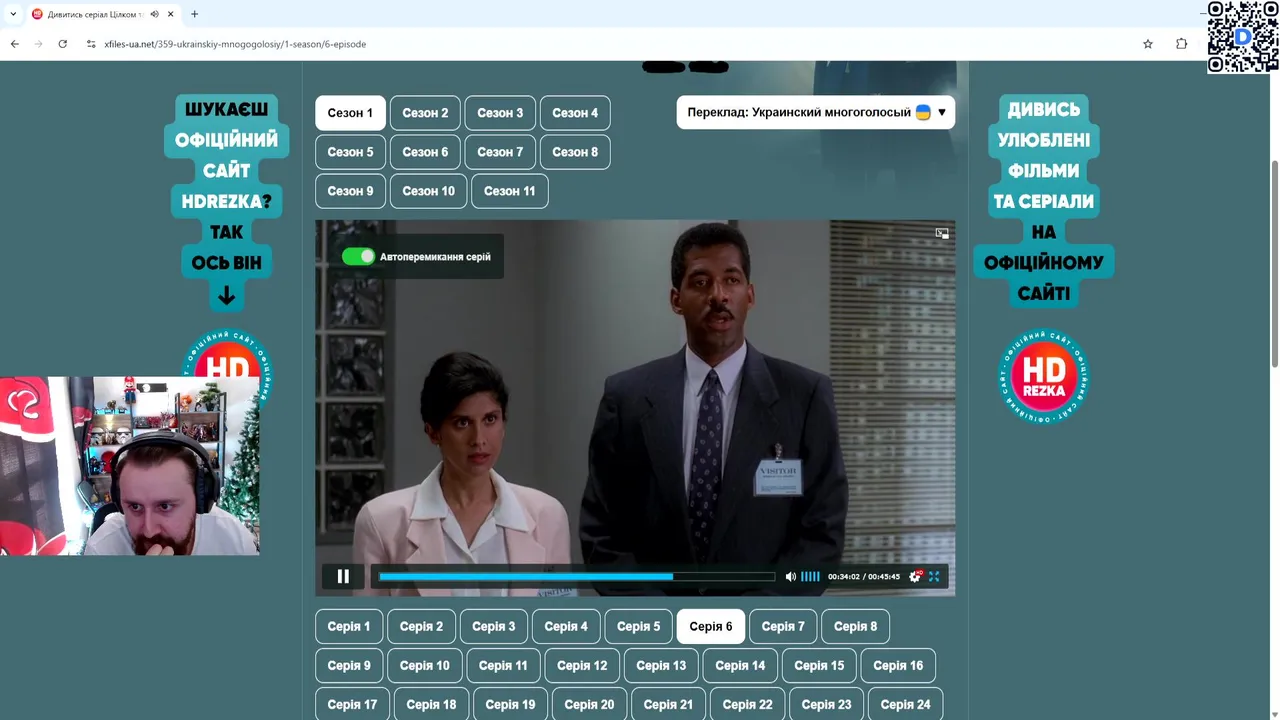
Task: Switch to Сезон 4
Action: pos(575,113)
